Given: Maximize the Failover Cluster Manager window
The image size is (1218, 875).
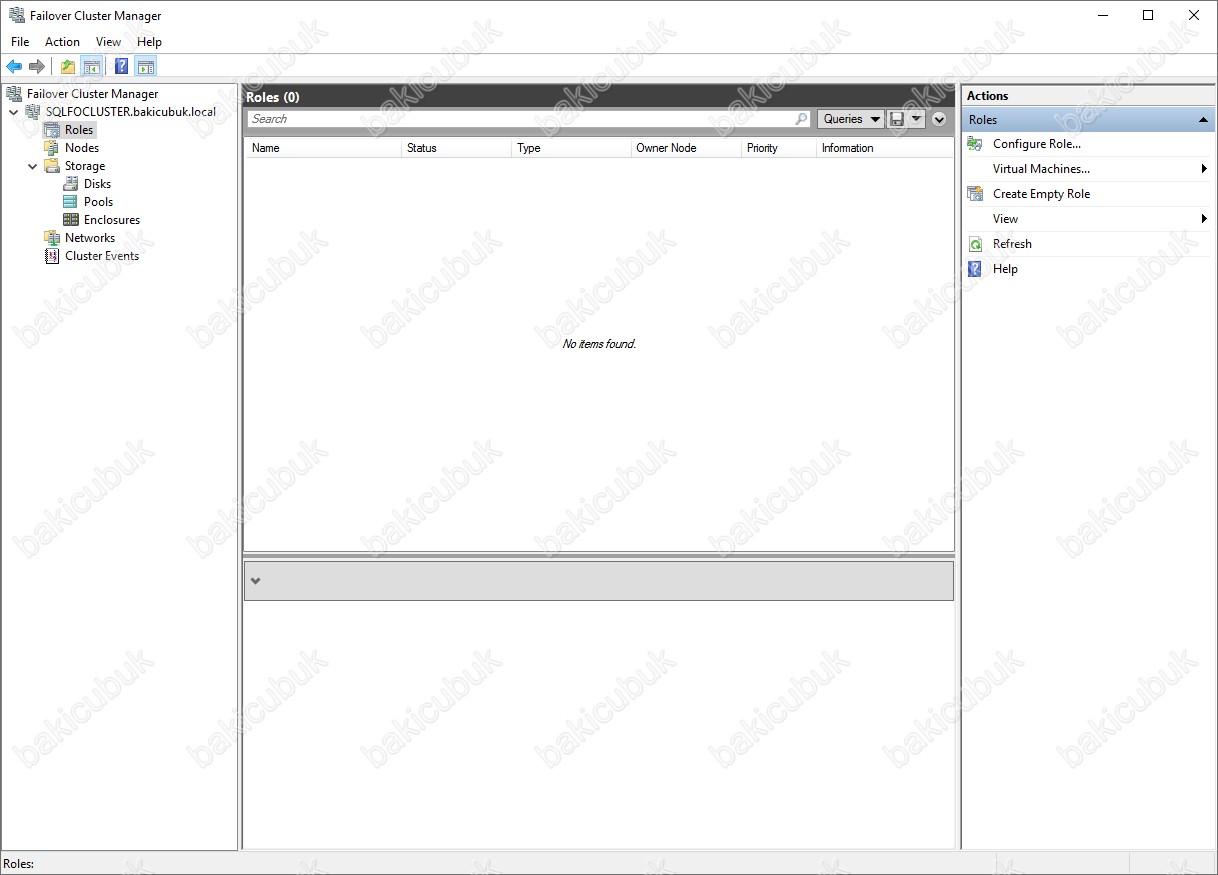Looking at the screenshot, I should click(1148, 15).
